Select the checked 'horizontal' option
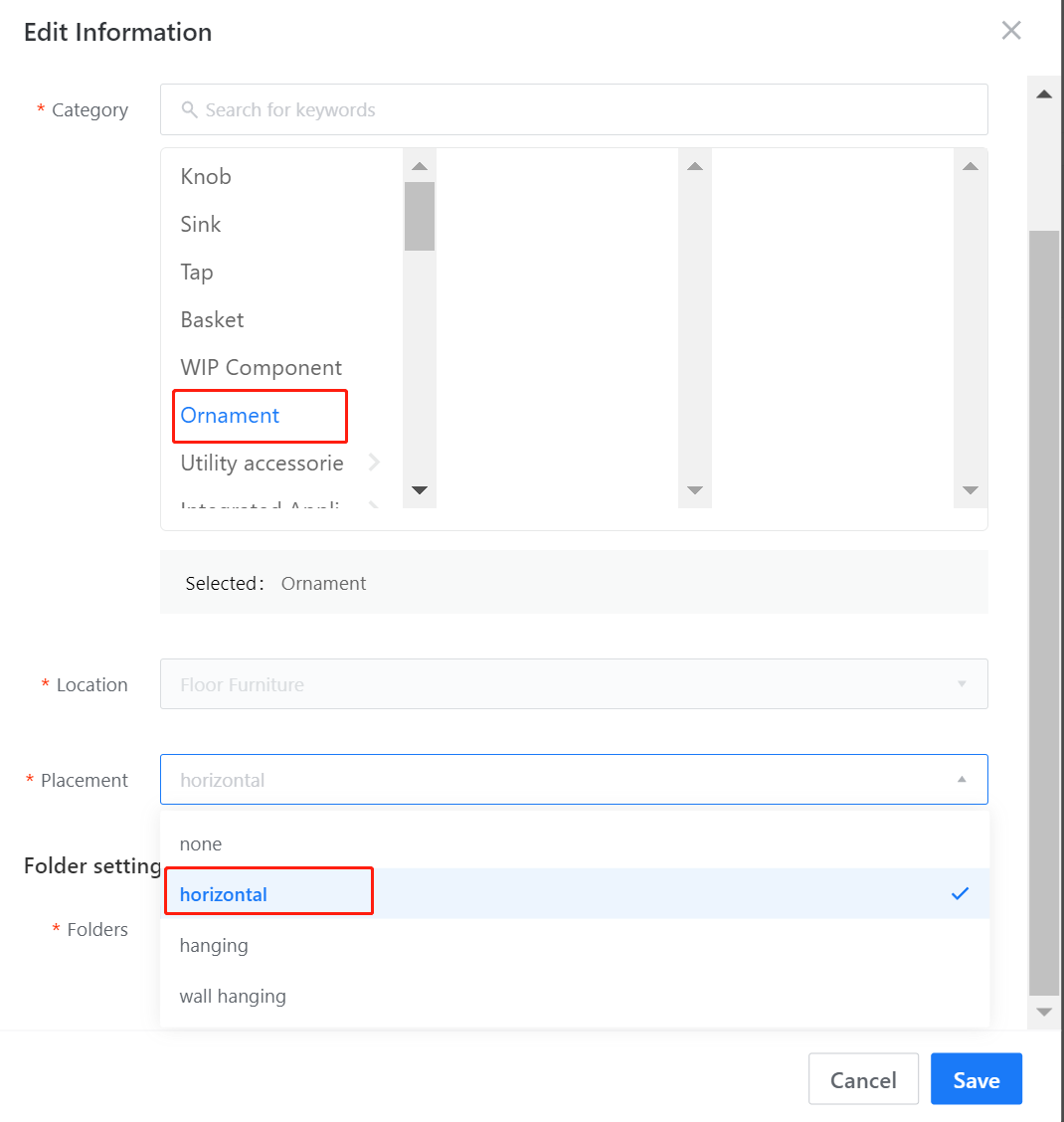The height and width of the screenshot is (1122, 1064). [224, 894]
